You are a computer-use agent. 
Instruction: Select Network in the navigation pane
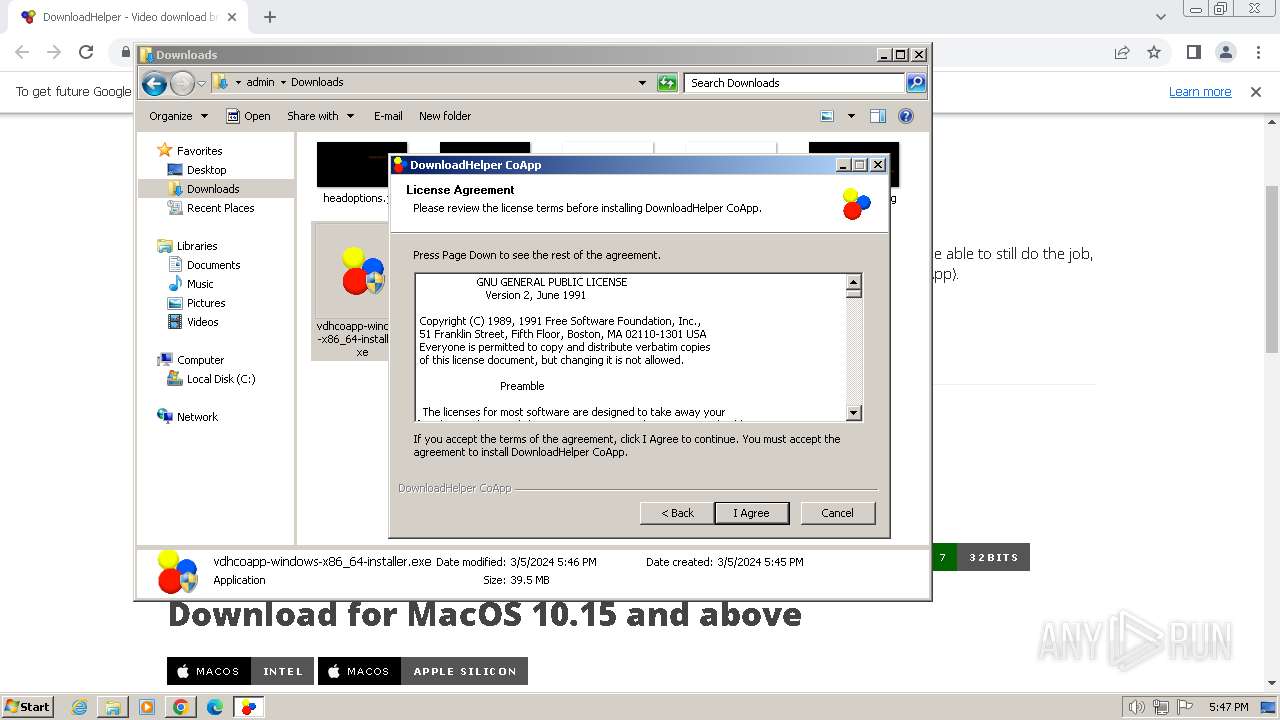[x=197, y=417]
